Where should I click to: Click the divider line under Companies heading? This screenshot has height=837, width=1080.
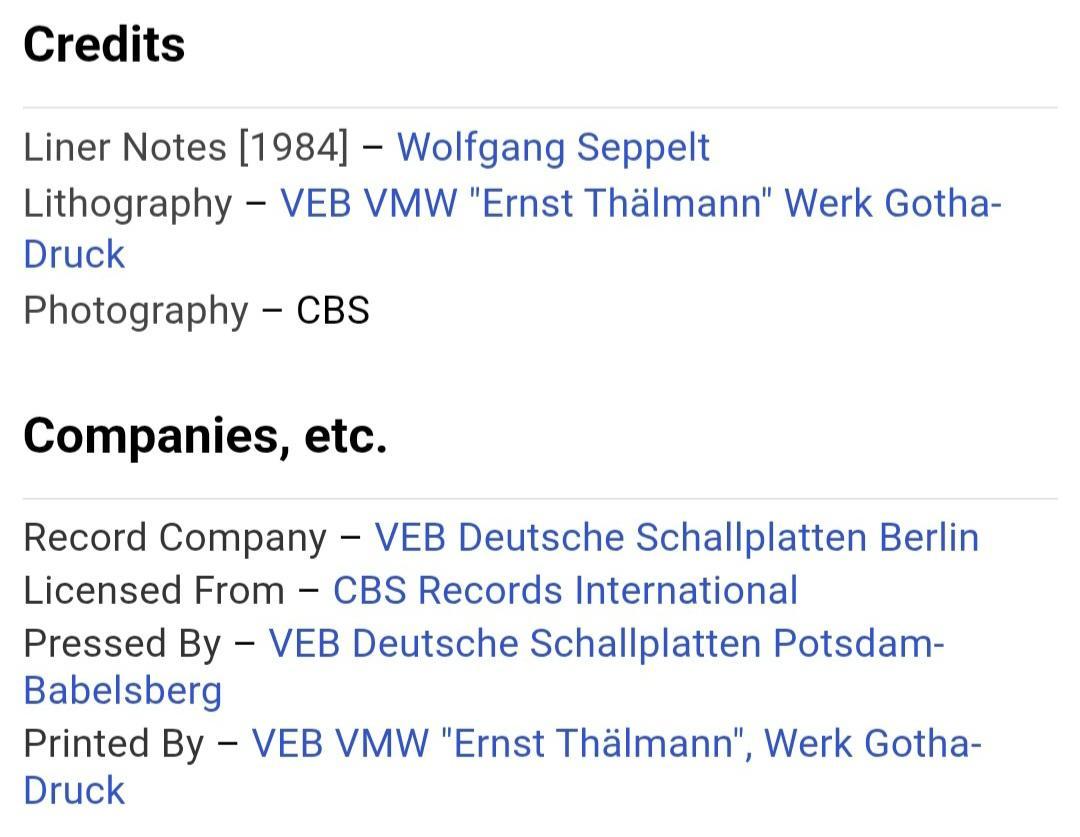pos(540,498)
